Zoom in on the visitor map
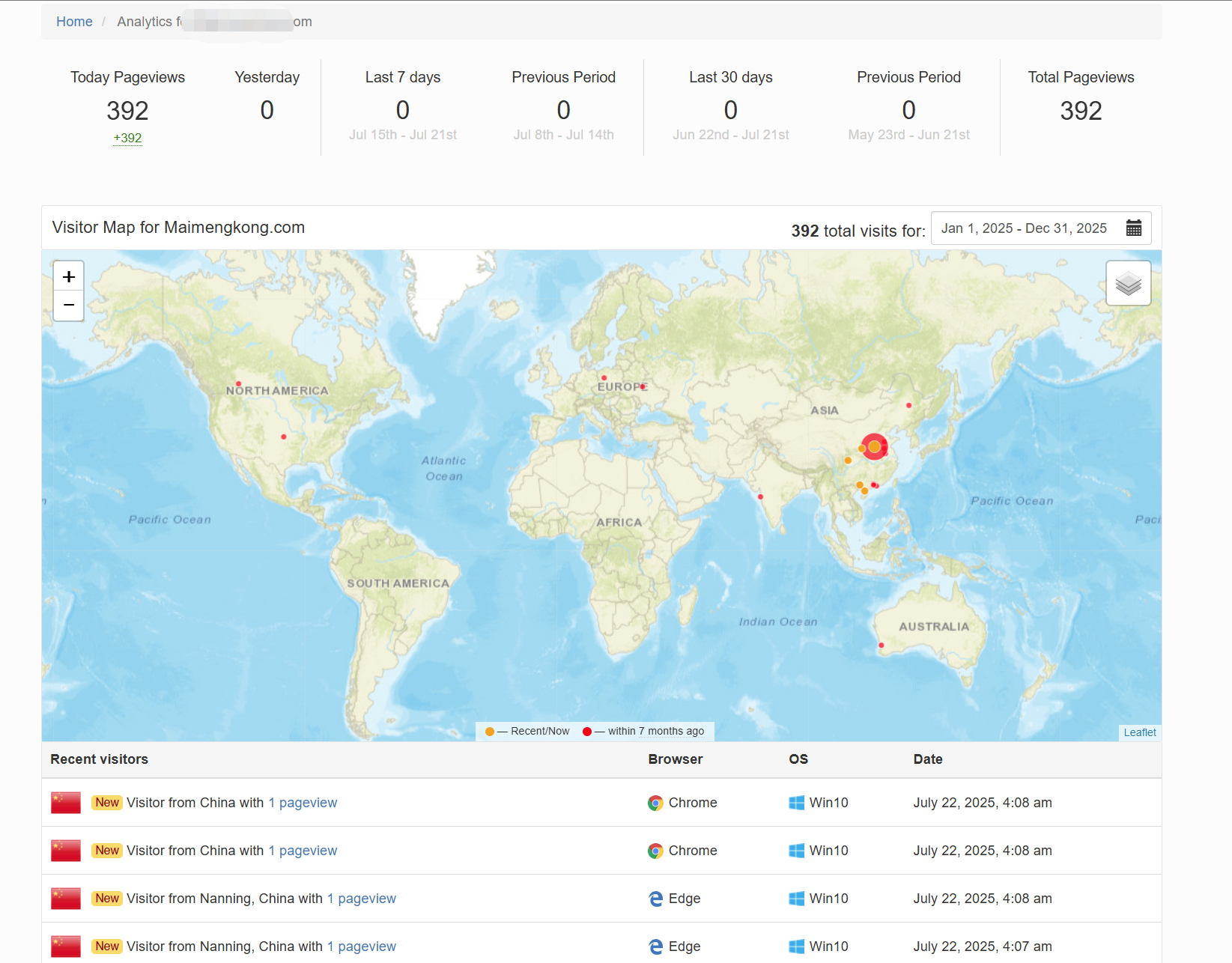 69,277
